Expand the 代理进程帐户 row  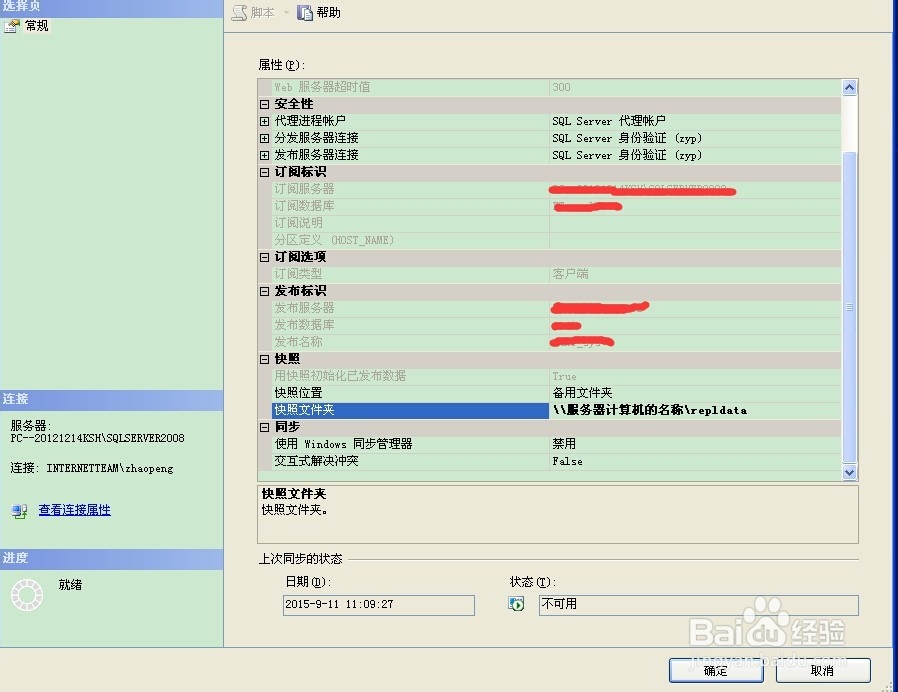click(x=264, y=121)
